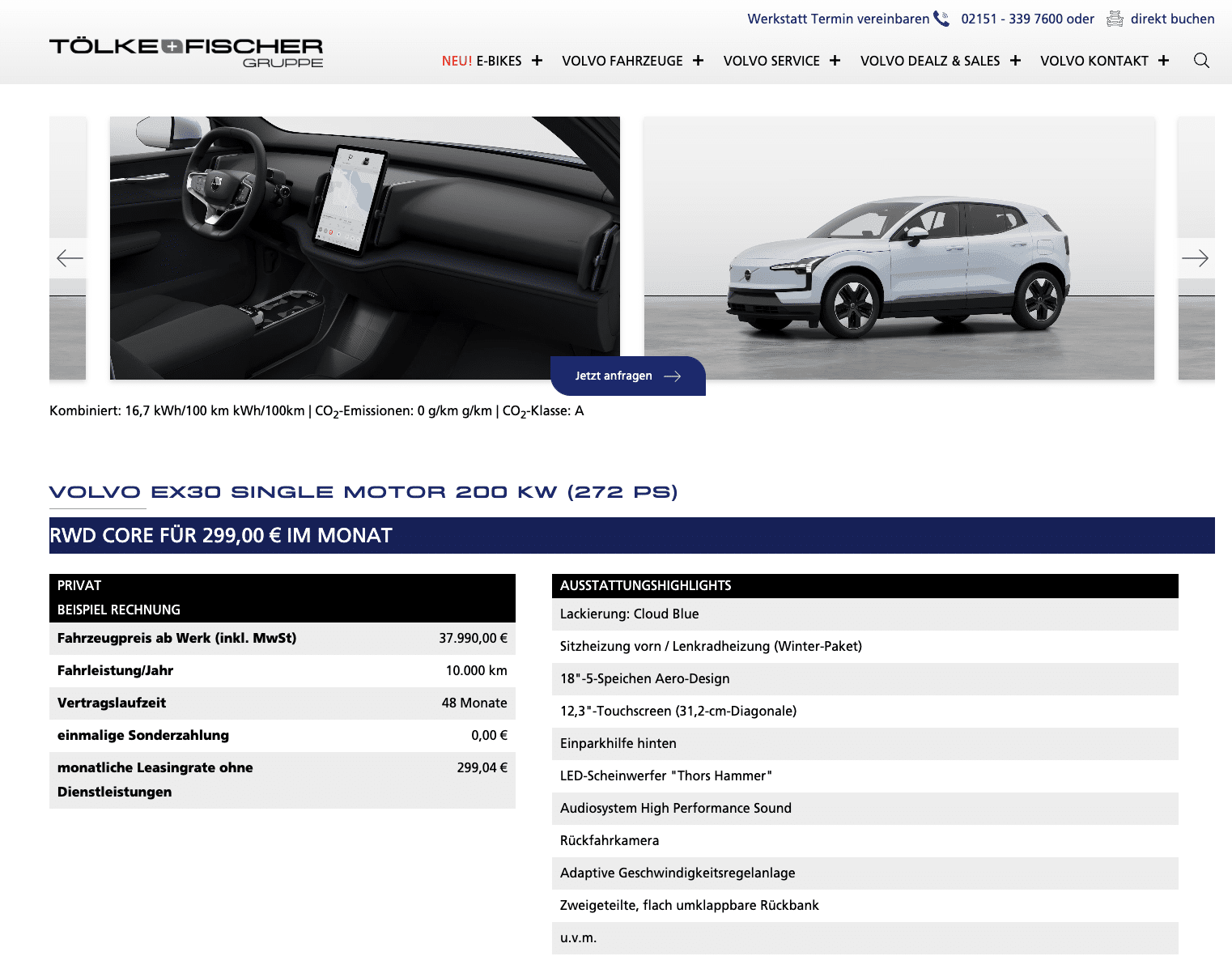Click the workshop booking icon beside direkt buchen
Image resolution: width=1232 pixels, height=973 pixels.
1115,19
